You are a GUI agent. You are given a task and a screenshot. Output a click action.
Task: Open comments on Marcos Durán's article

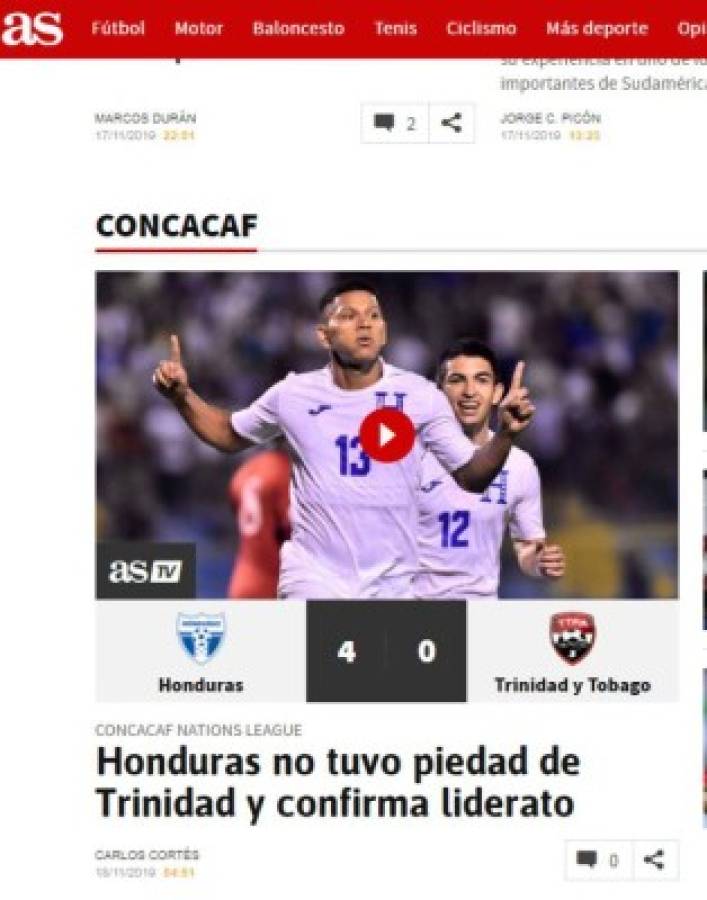point(395,123)
